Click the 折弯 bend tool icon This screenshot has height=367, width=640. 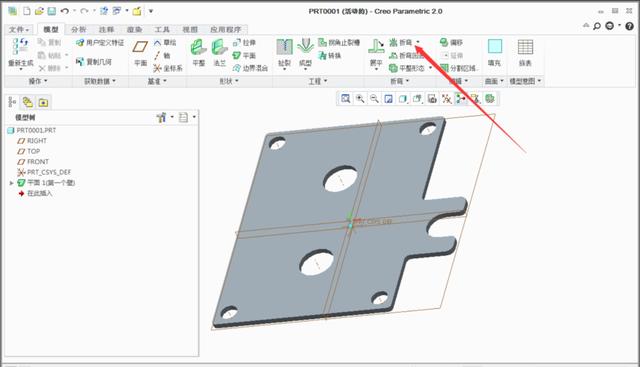point(393,42)
